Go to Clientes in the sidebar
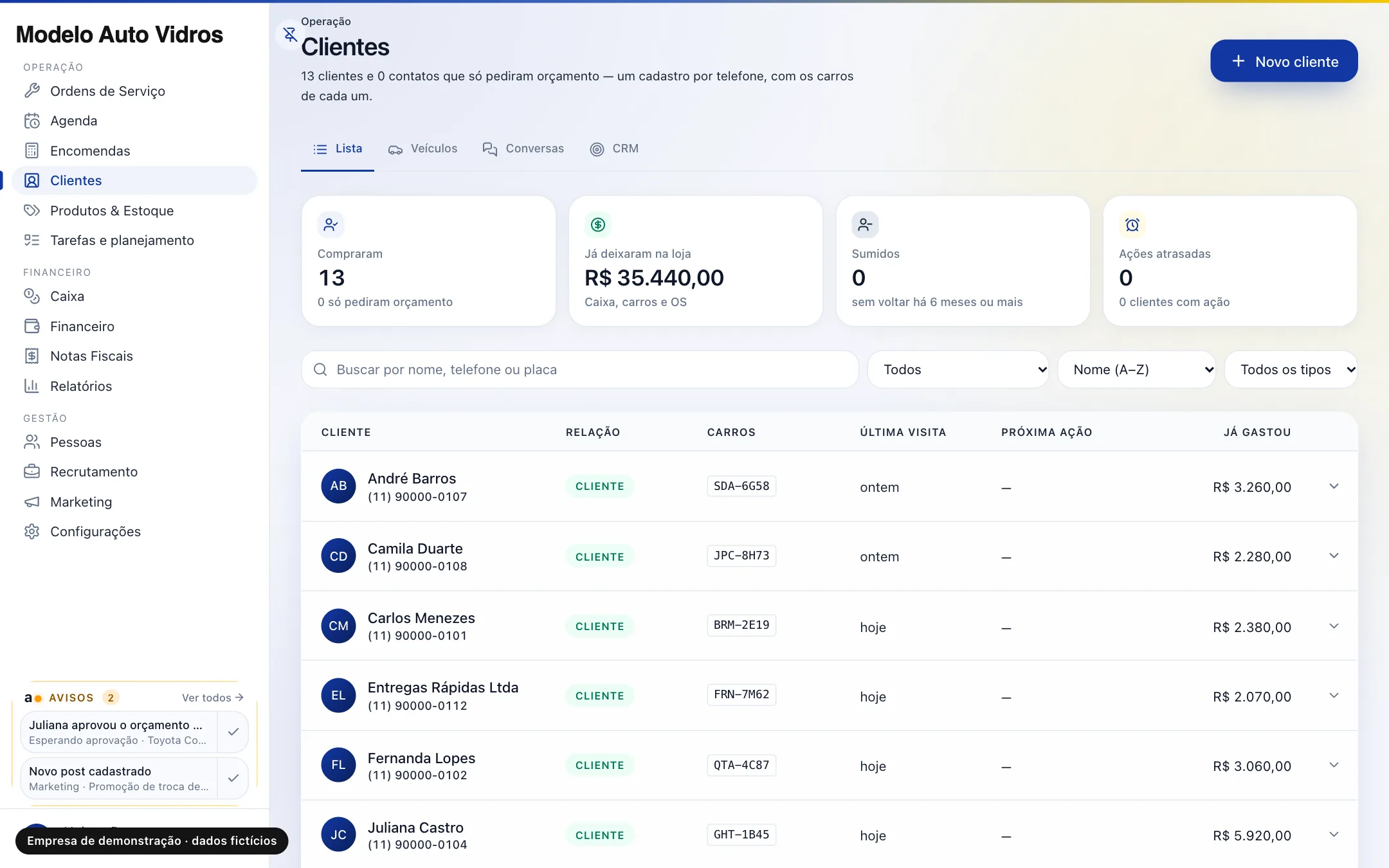Image resolution: width=1389 pixels, height=868 pixels. (x=134, y=180)
